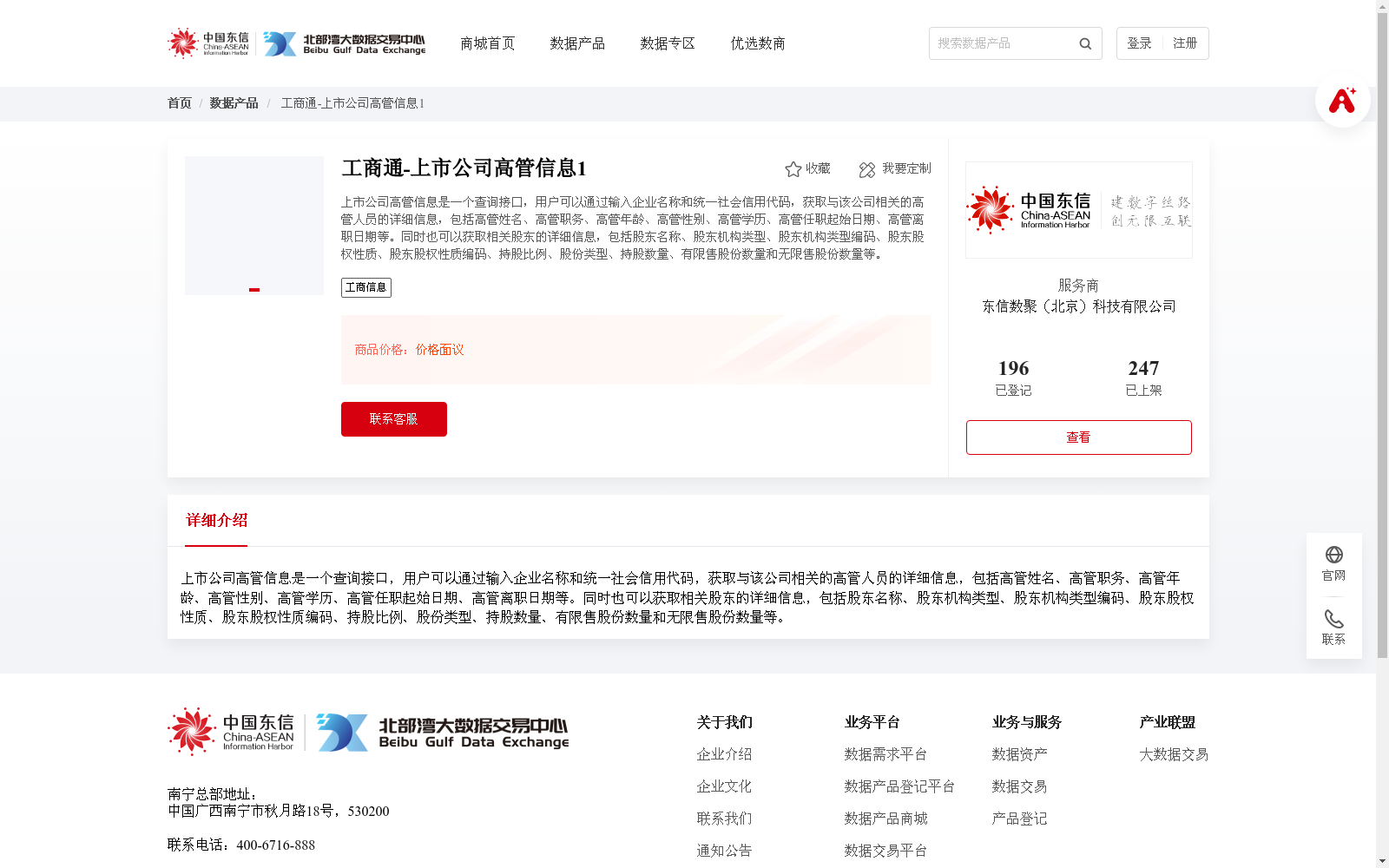Open the 数据需求平台 footer link
The image size is (1389, 868).
pos(885,754)
